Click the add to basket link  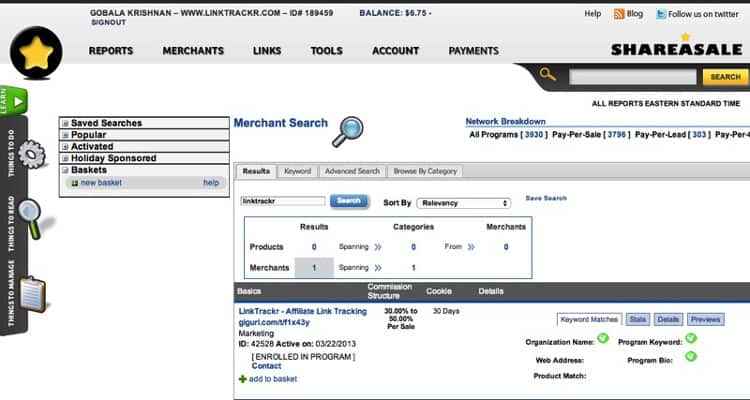coord(273,379)
